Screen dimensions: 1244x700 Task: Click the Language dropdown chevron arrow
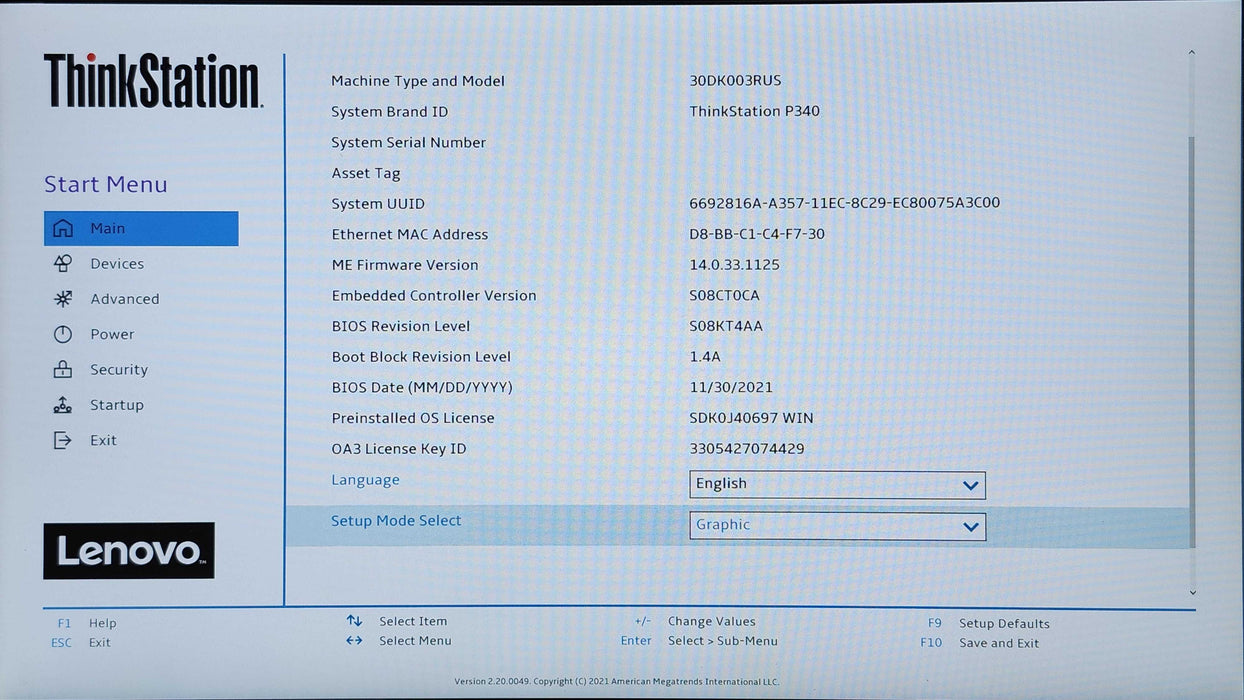(970, 486)
